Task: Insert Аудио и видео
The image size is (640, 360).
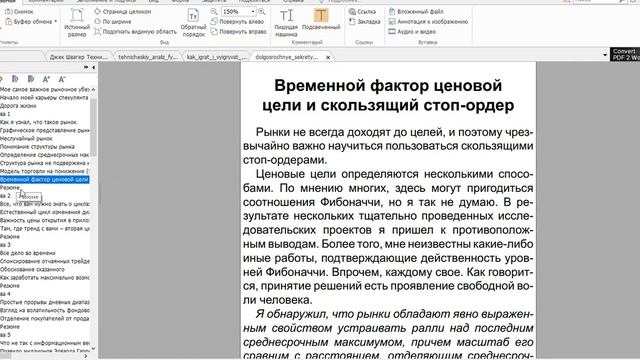Action: (412, 31)
